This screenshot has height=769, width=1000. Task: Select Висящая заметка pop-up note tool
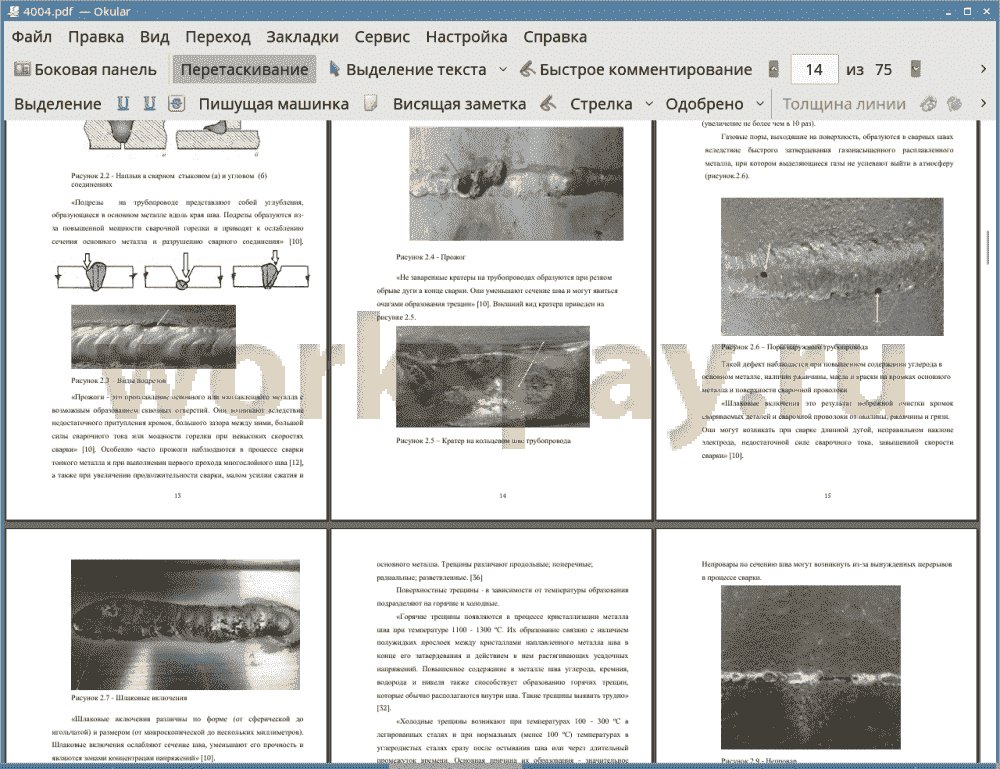point(459,104)
